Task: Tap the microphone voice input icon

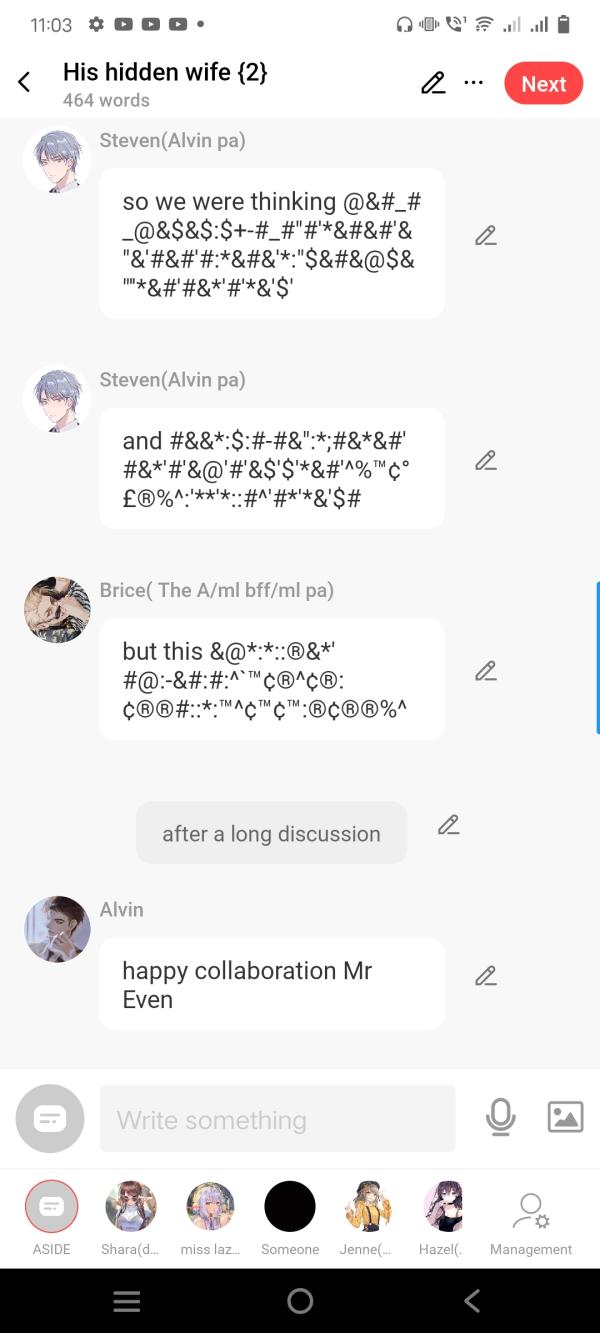Action: point(500,1117)
